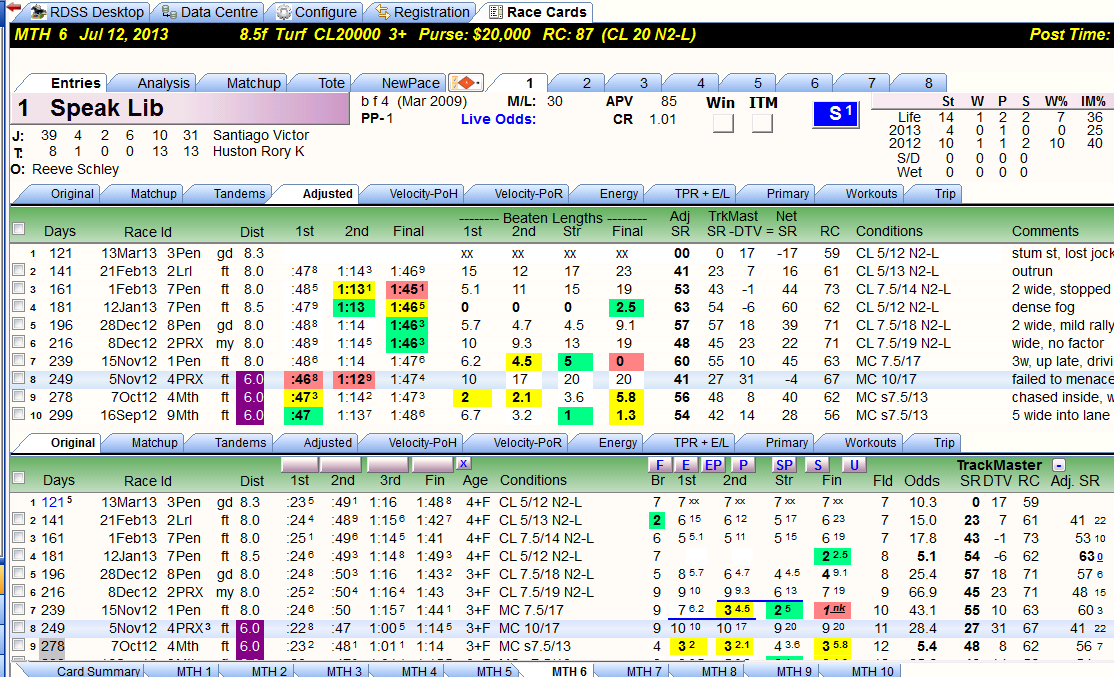Check the 8Dec12 2PRX row in TrackMaster table
1114x677 pixels.
click(18, 591)
